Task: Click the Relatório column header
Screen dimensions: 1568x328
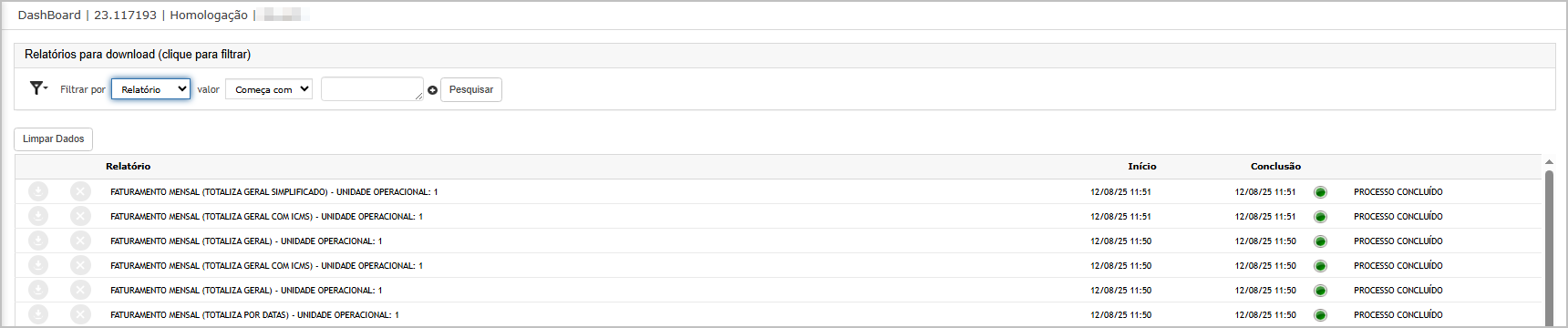Action: (x=128, y=166)
